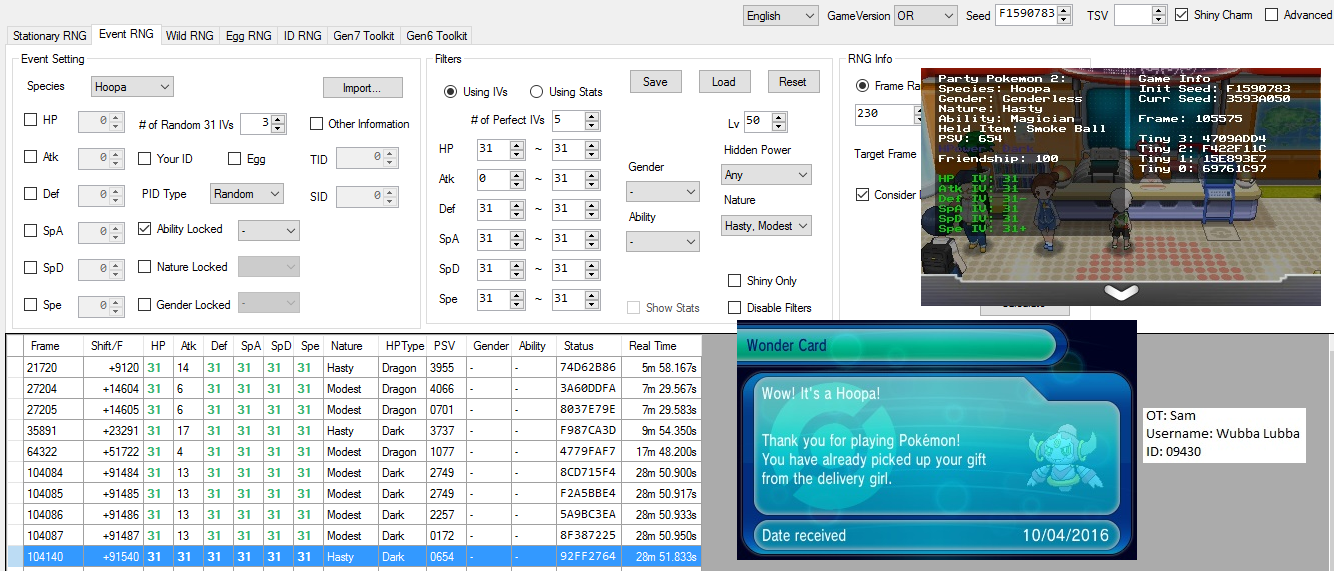1334x571 pixels.
Task: Check the Your ID checkbox
Action: [145, 159]
